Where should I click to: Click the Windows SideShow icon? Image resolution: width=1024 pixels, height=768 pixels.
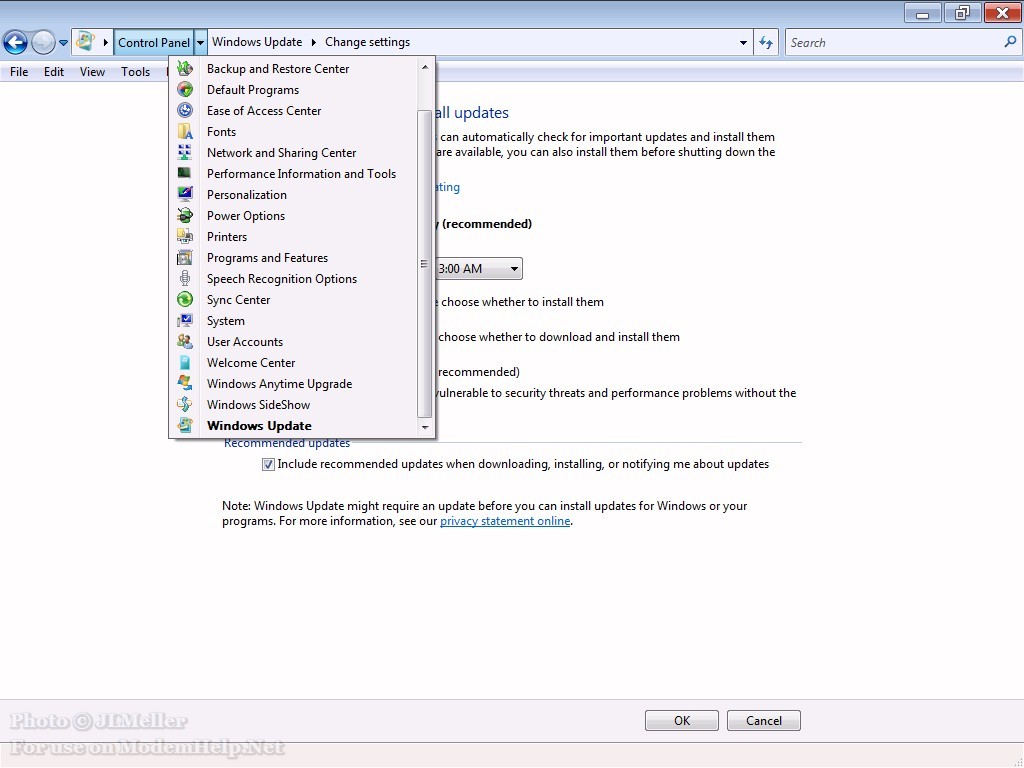(x=185, y=404)
